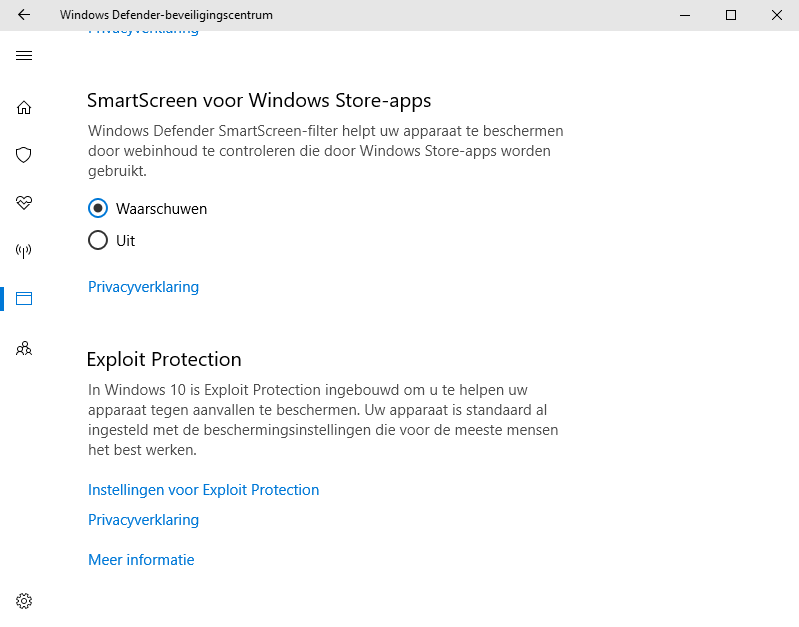Go to Home via house icon
799x627 pixels.
[24, 108]
